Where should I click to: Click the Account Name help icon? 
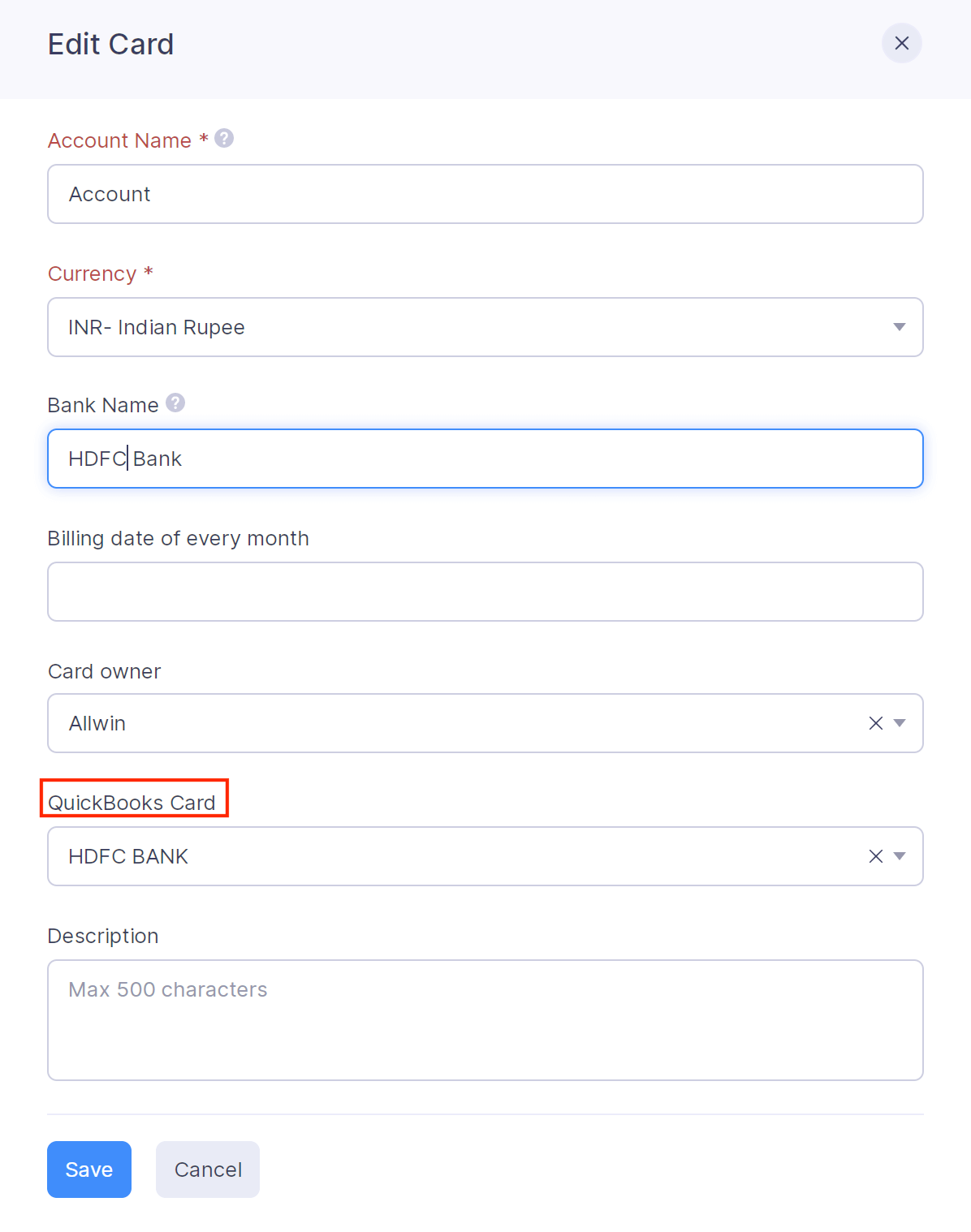coord(224,139)
